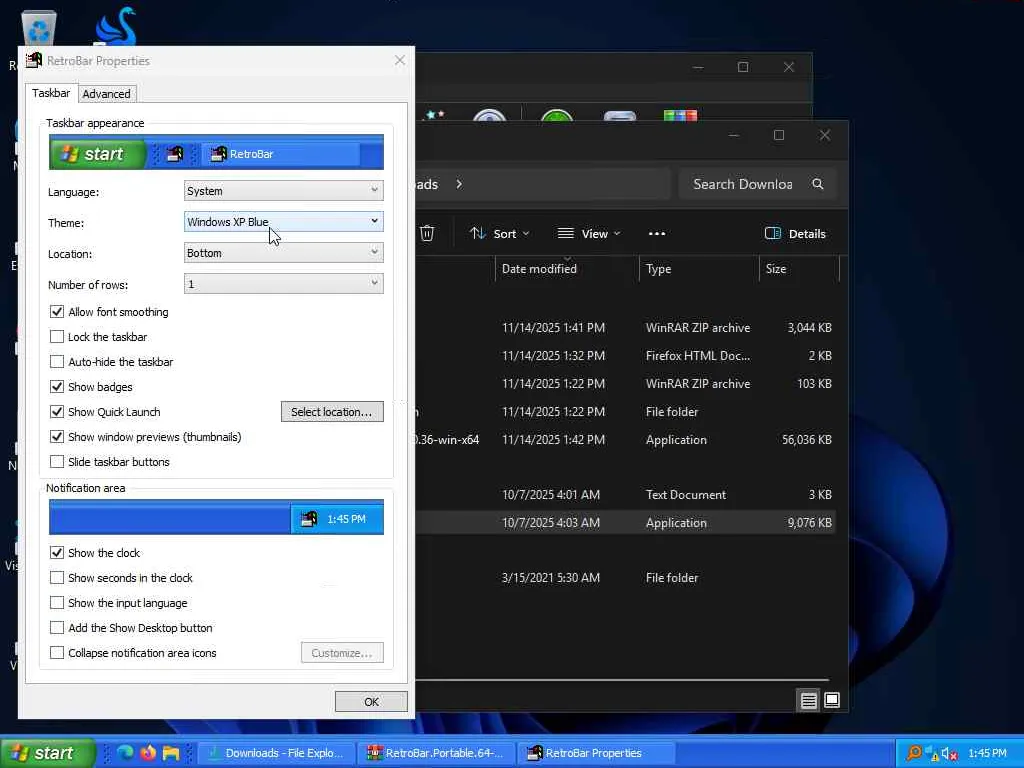Open the Theme dropdown showing Windows XP Blue

click(x=283, y=222)
